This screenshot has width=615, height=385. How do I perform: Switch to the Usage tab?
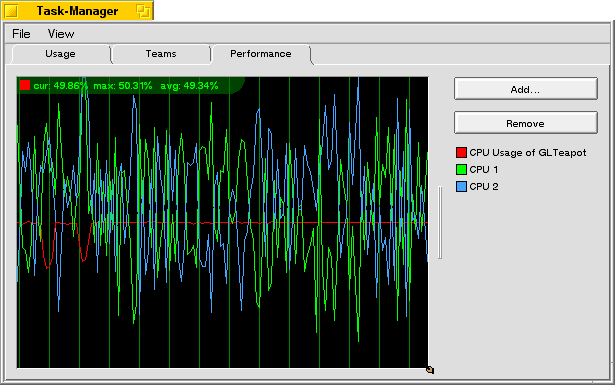(x=60, y=54)
